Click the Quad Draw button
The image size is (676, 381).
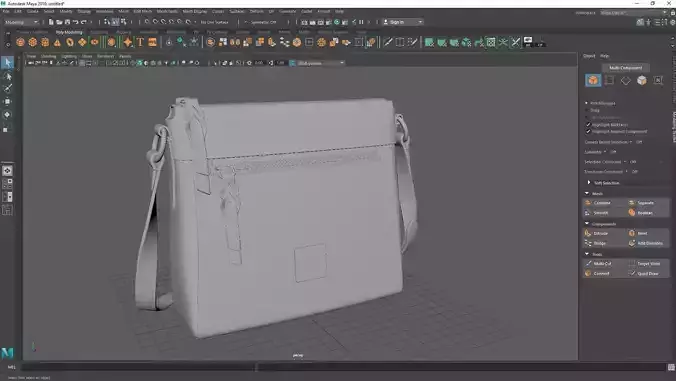click(x=648, y=273)
